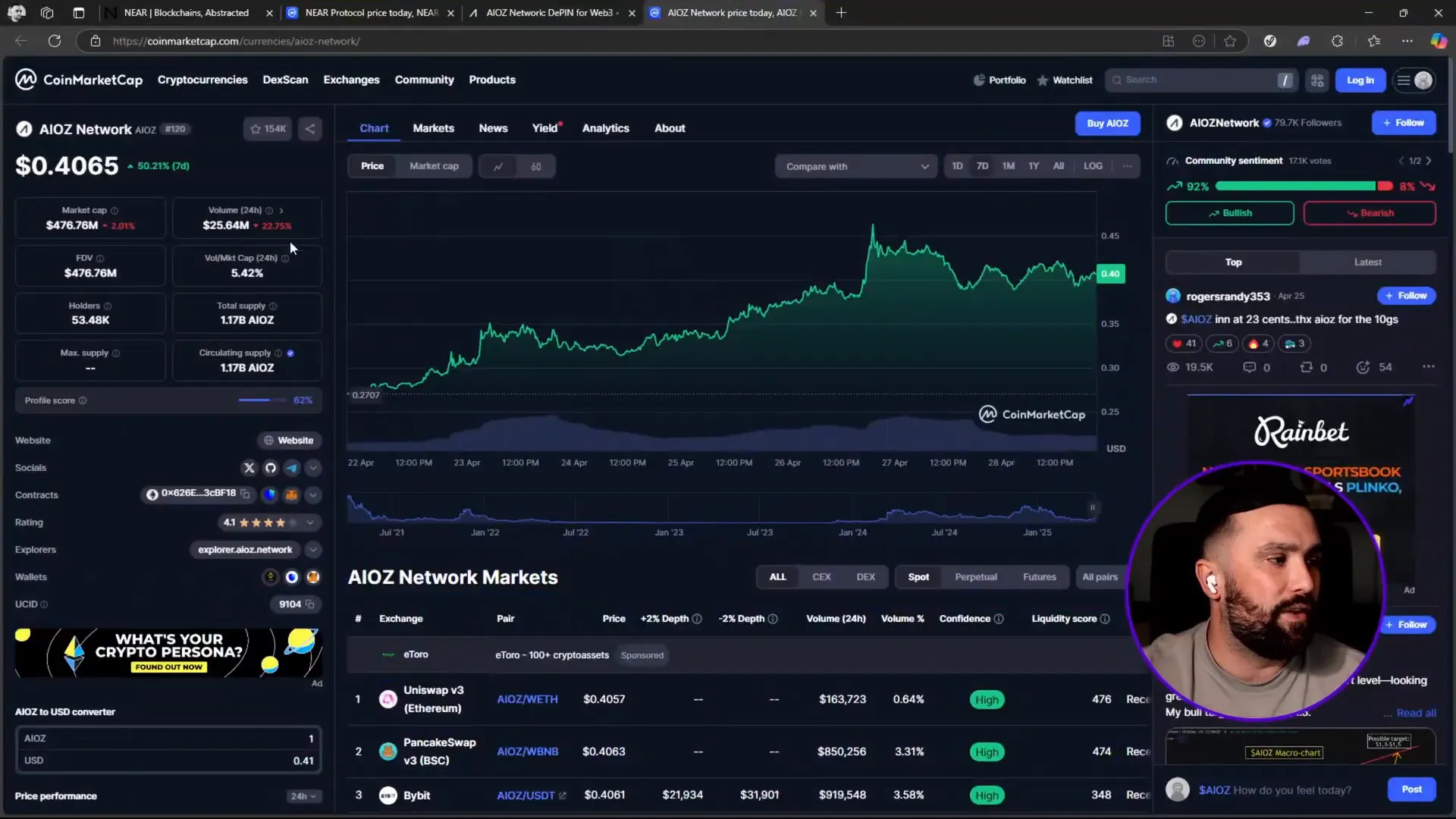
Task: Open Telegram social link icon
Action: coord(292,468)
